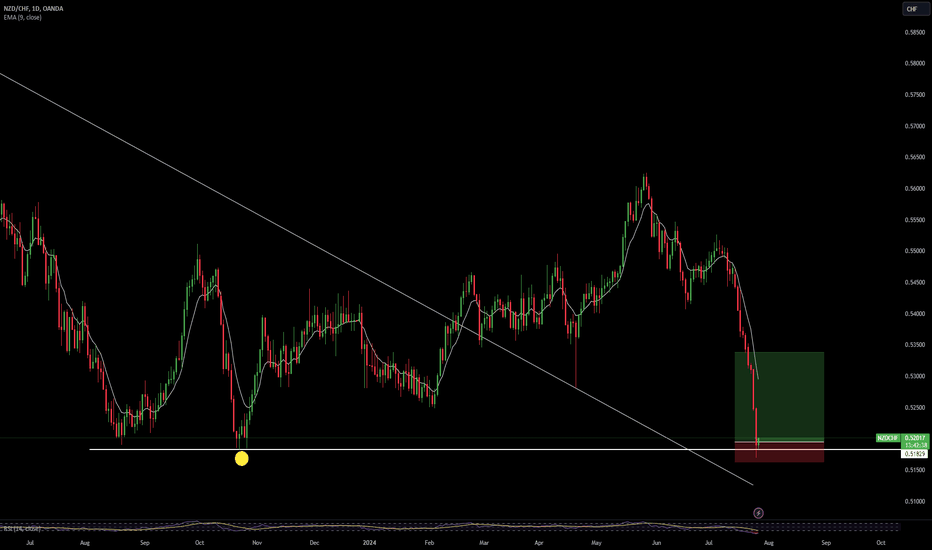Click the 0.51500 price axis label
This screenshot has height=550, width=932.
pos(914,470)
